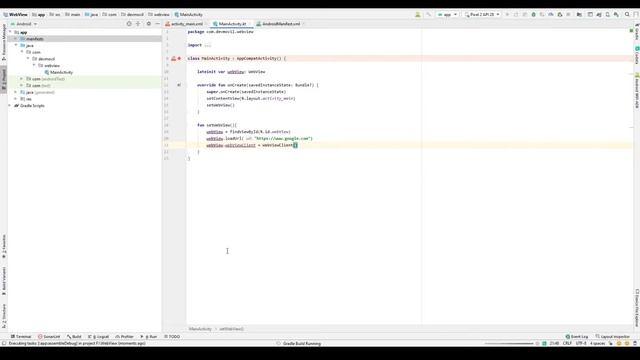640x360 pixels.
Task: Expand the com (androidTest) package node
Action: coord(22,79)
